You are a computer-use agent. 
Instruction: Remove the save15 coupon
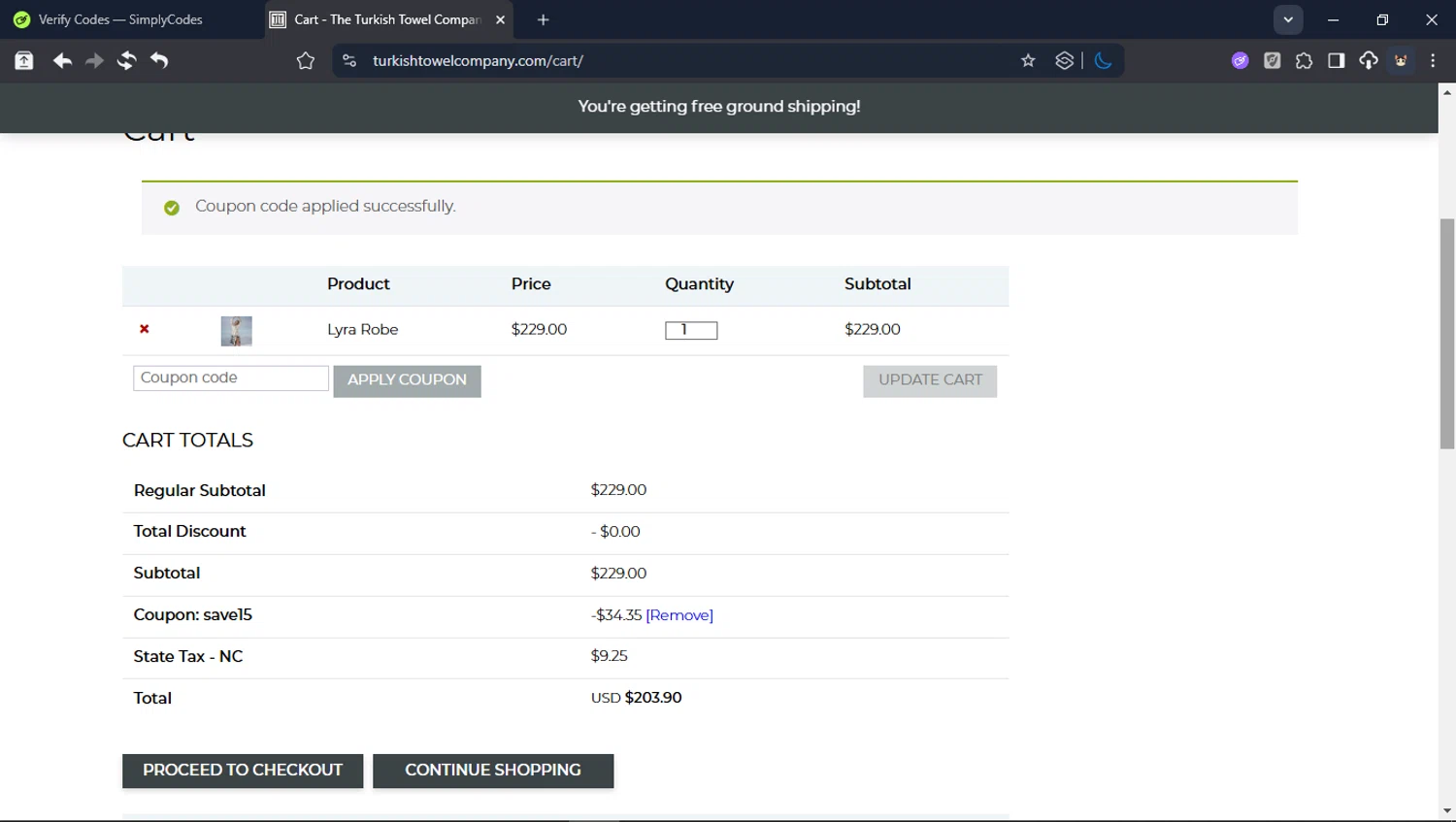coord(679,615)
